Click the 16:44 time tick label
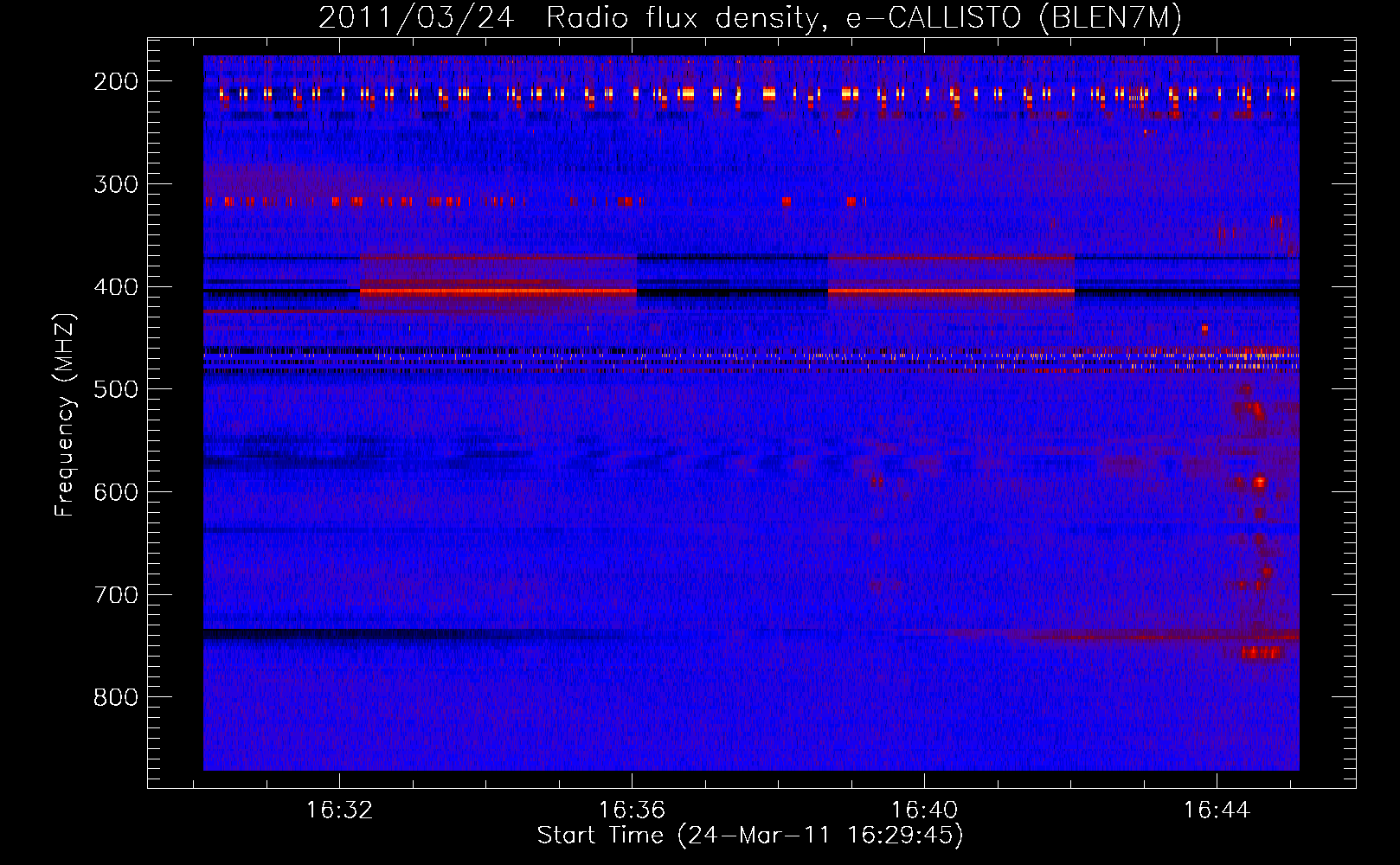This screenshot has height=865, width=1400. click(1217, 811)
